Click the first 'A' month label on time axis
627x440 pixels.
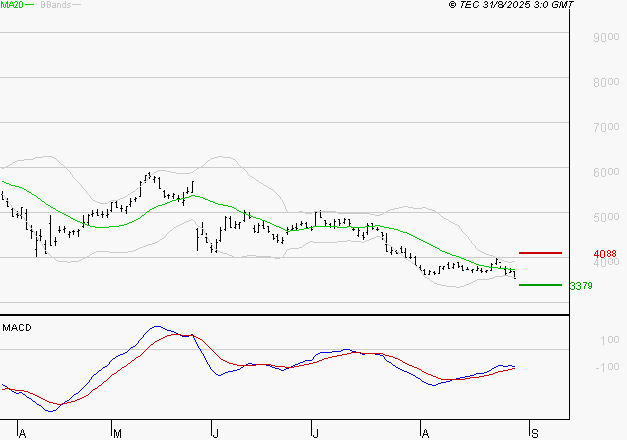22,434
